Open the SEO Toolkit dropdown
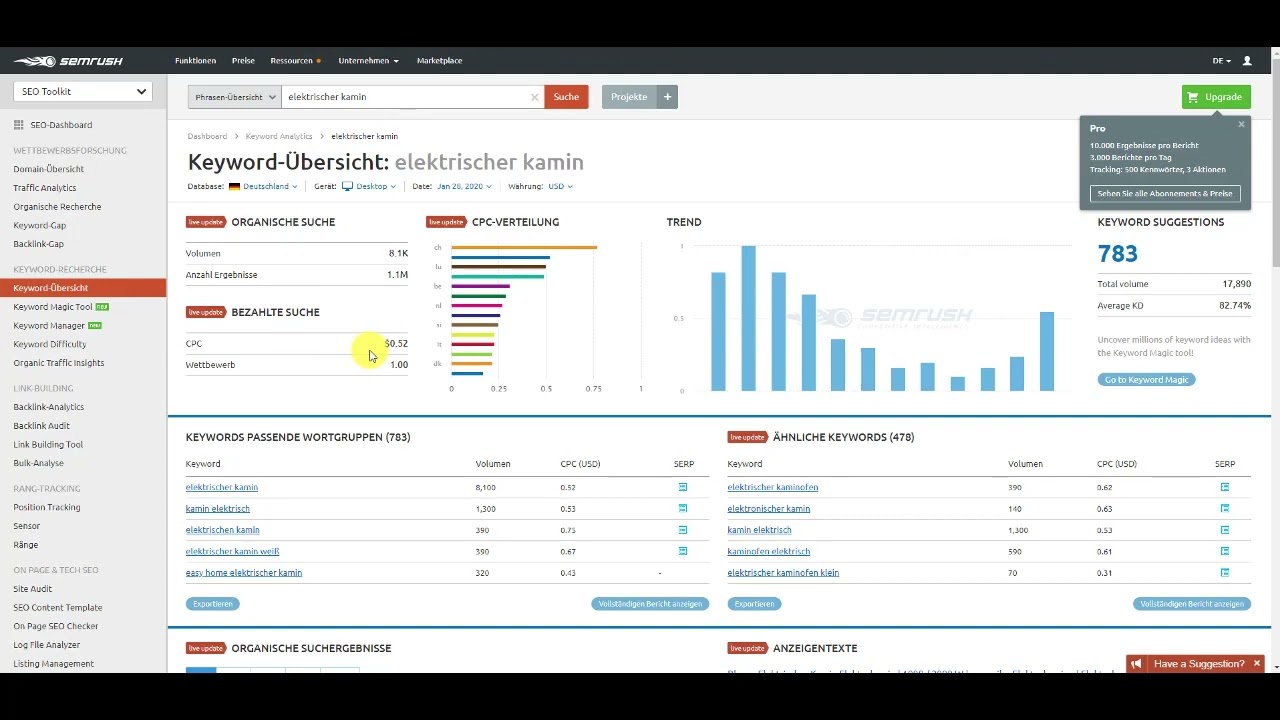Image resolution: width=1280 pixels, height=720 pixels. [x=82, y=91]
